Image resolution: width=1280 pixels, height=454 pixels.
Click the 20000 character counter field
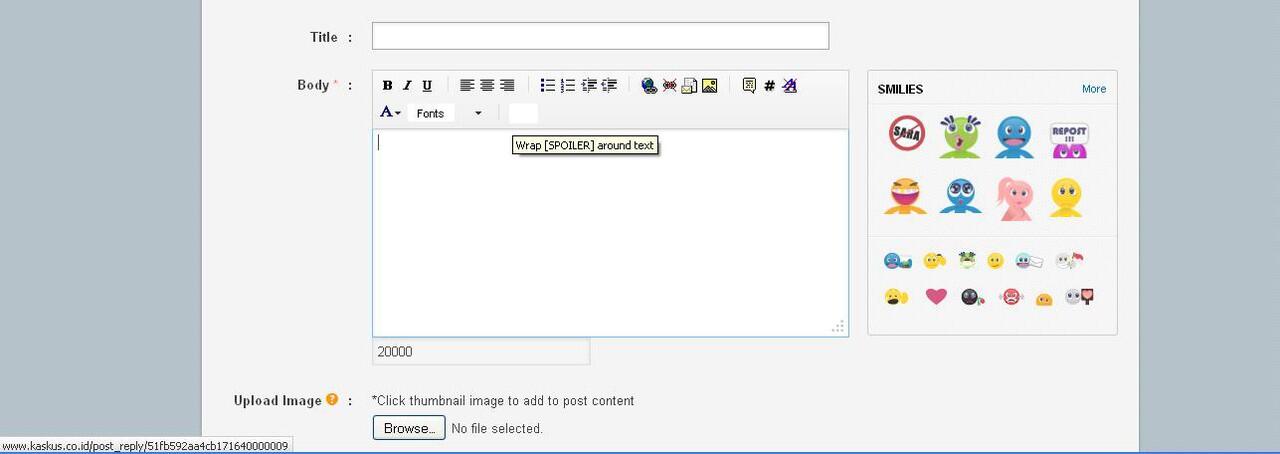[x=481, y=352]
